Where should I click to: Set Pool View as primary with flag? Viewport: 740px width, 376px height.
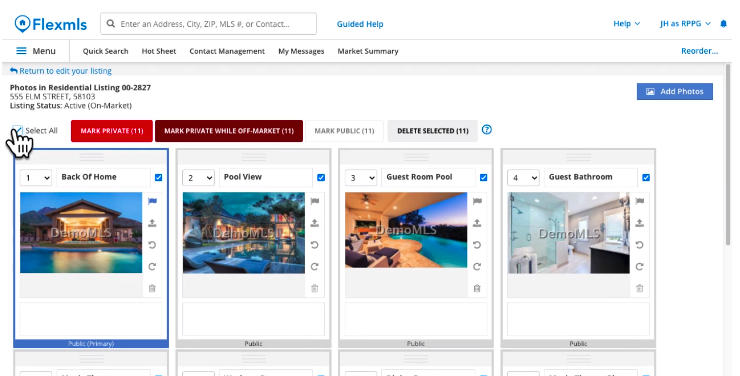click(315, 201)
